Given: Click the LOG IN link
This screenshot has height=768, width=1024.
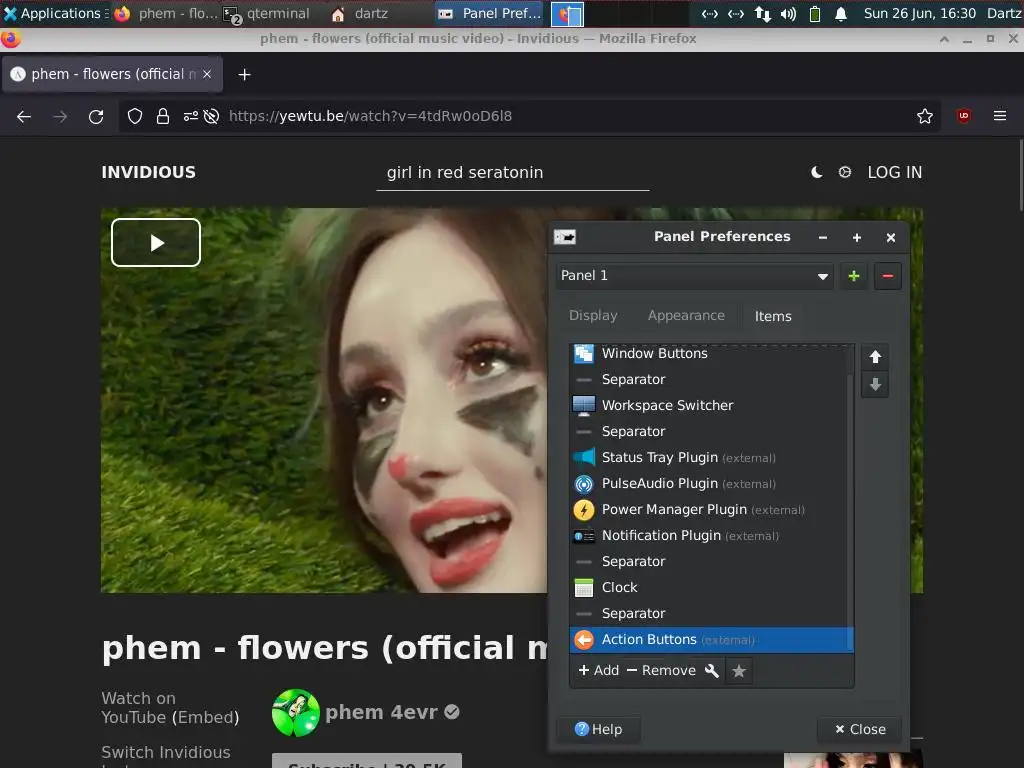Looking at the screenshot, I should pos(894,172).
